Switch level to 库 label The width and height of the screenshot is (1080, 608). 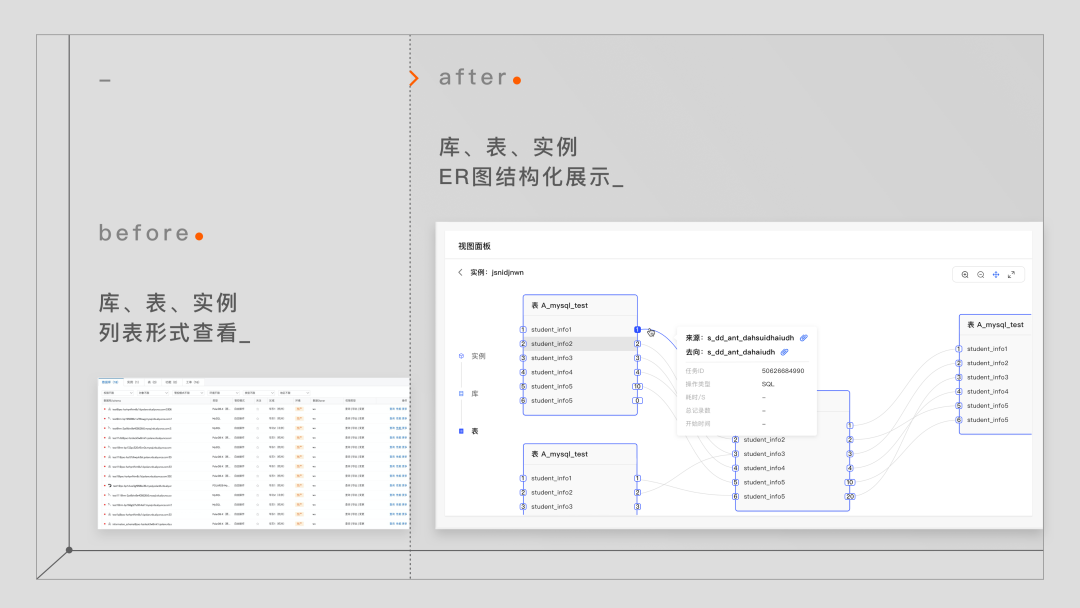pyautogui.click(x=475, y=394)
